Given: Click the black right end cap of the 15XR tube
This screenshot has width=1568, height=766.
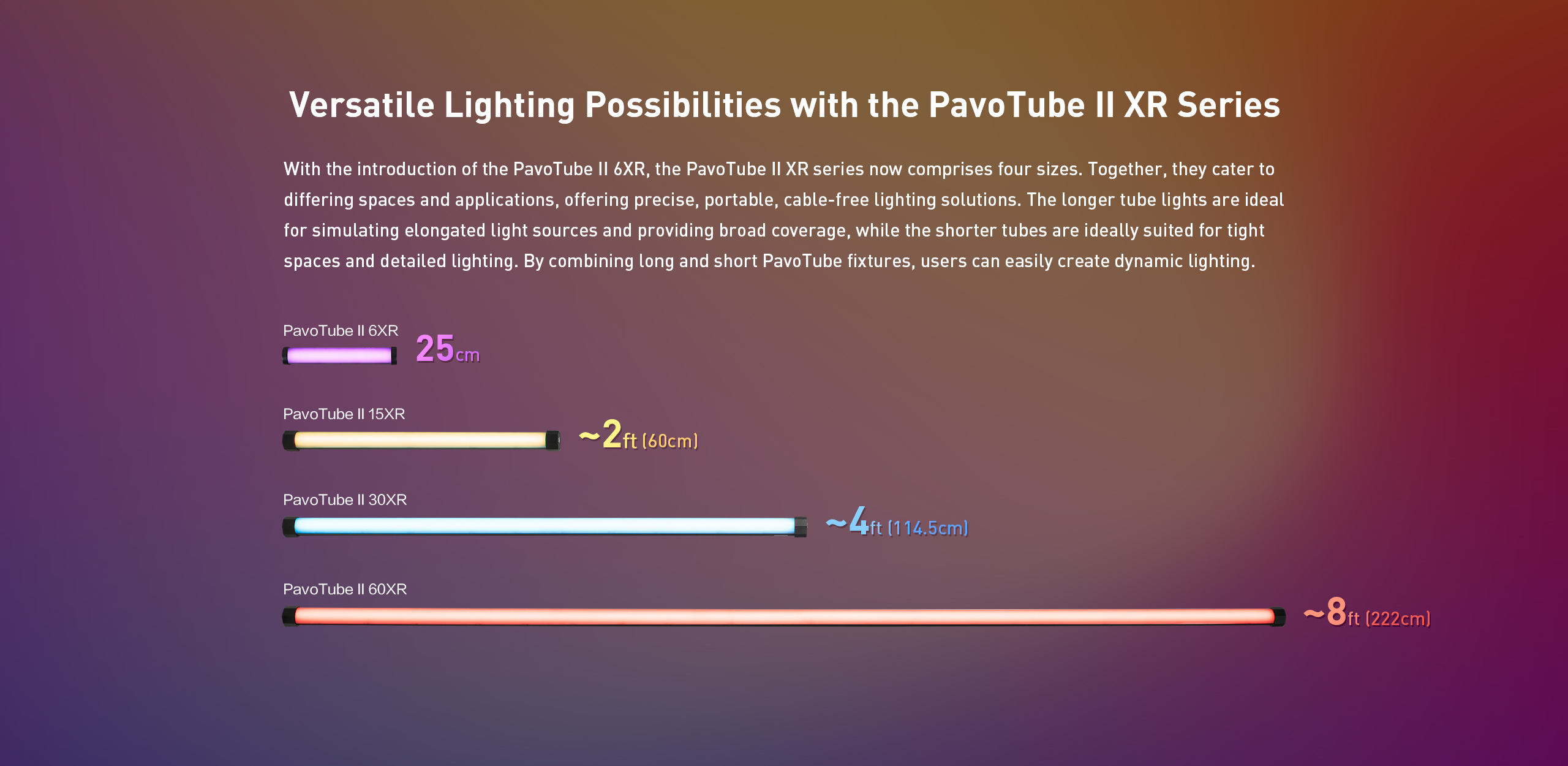Looking at the screenshot, I should (x=553, y=440).
